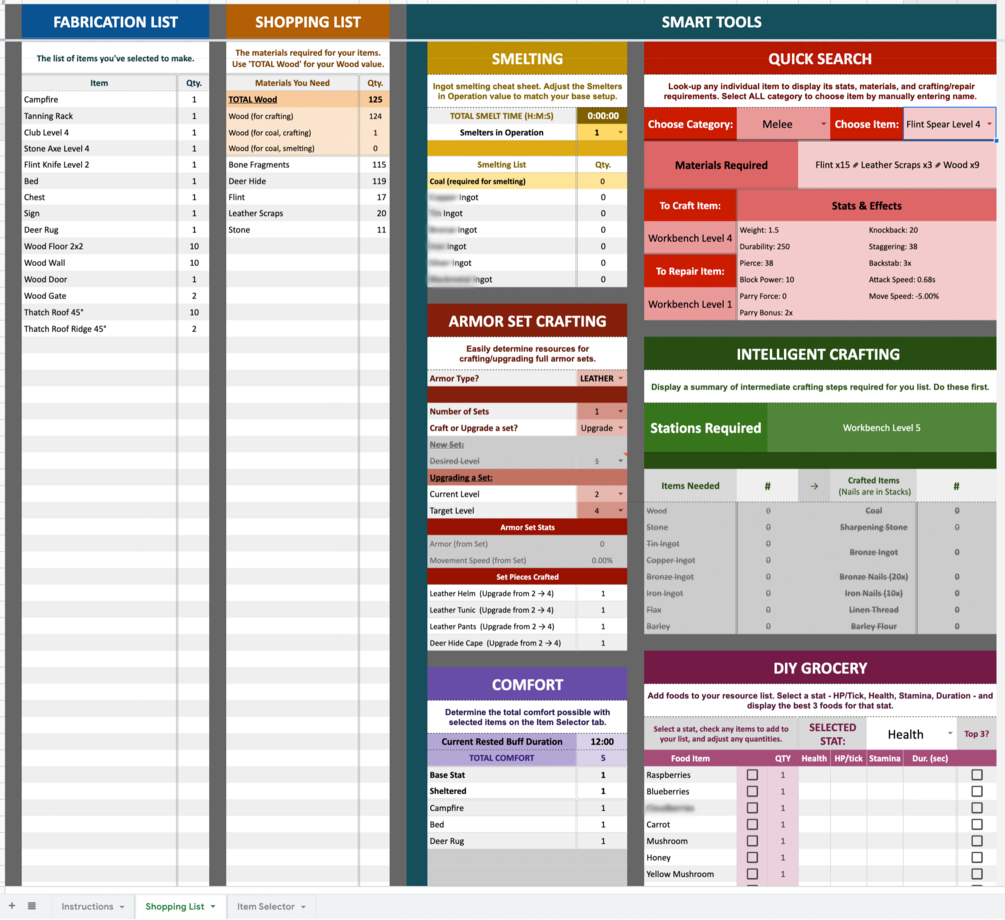Select the QUICK SEARCH header
The image size is (1005, 920).
[820, 59]
